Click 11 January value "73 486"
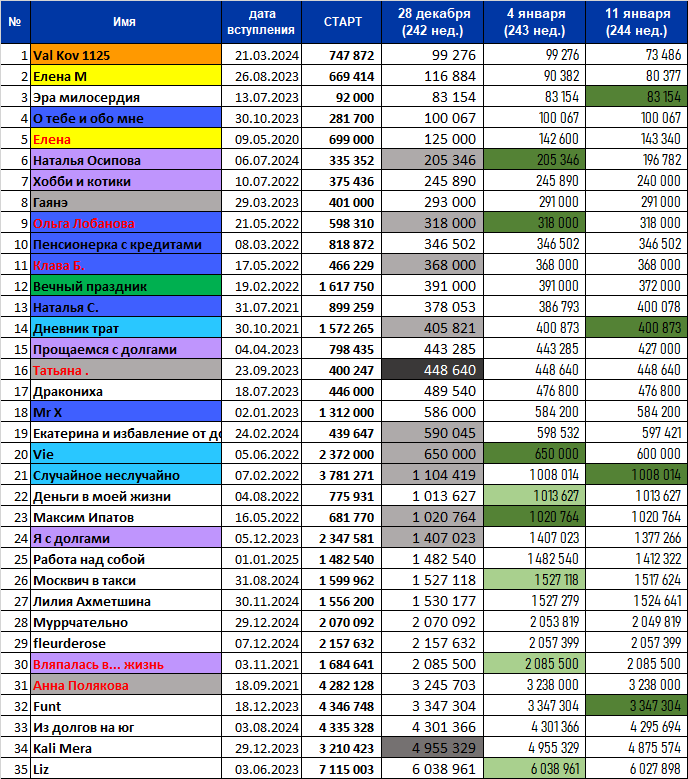The image size is (688, 779). (x=637, y=55)
